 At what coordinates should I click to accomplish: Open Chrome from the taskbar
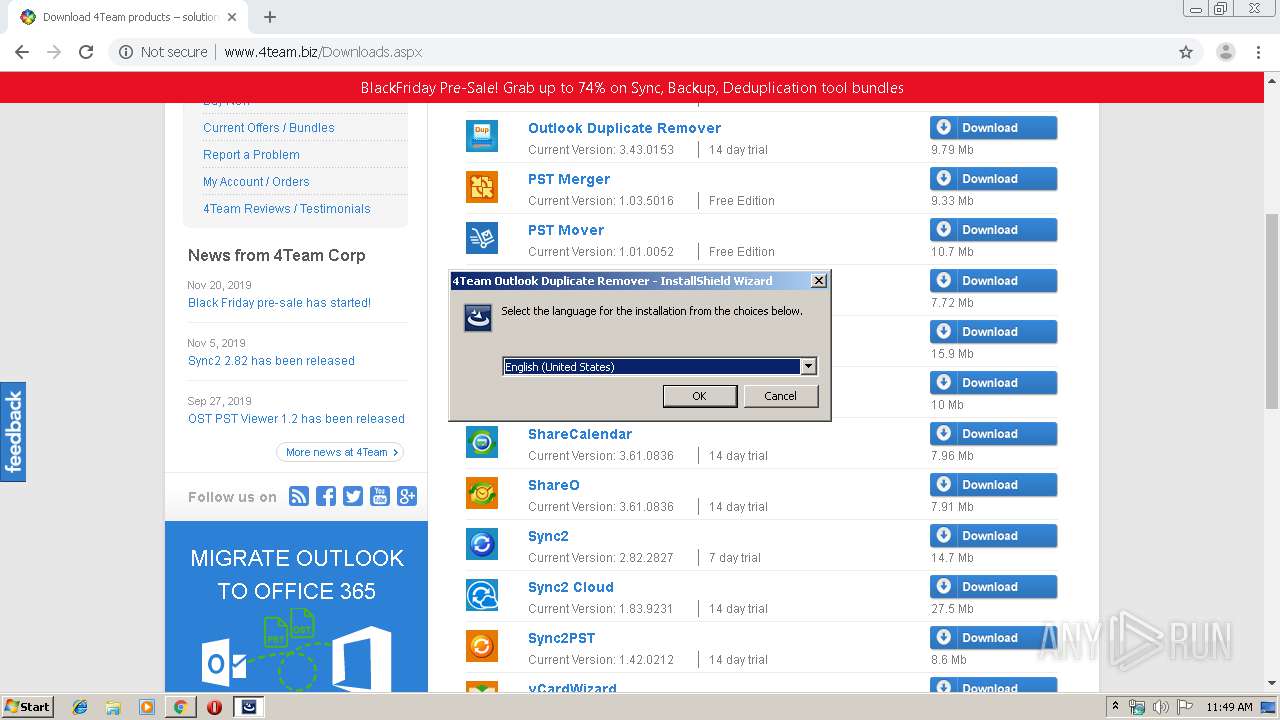[180, 707]
